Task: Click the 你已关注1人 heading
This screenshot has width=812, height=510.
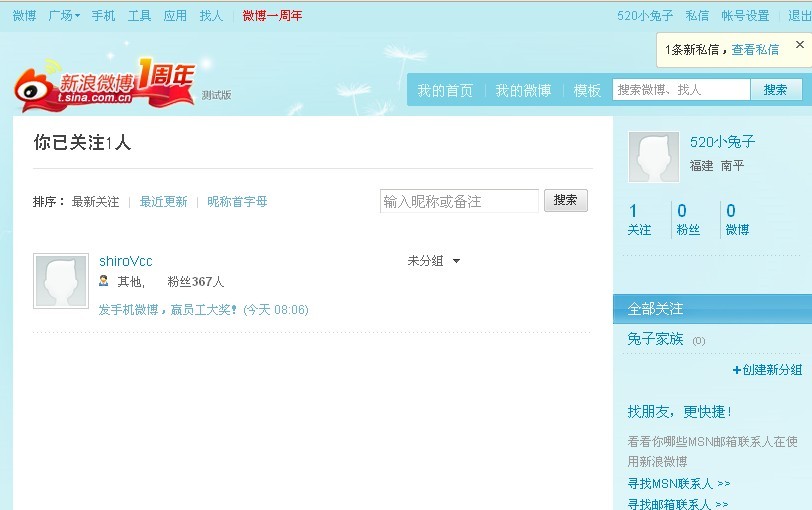Action: (82, 142)
